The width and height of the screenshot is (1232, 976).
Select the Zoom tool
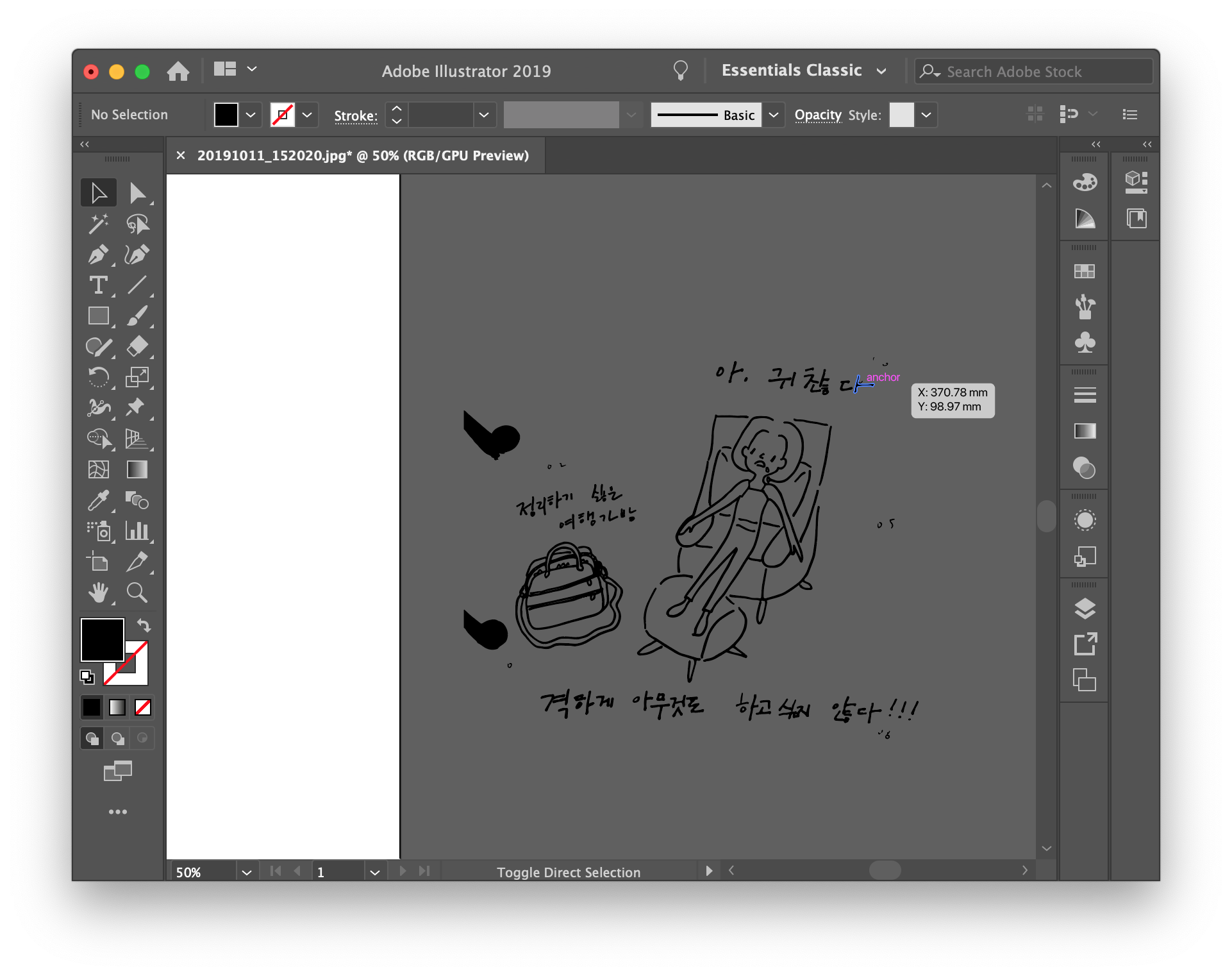[x=137, y=593]
